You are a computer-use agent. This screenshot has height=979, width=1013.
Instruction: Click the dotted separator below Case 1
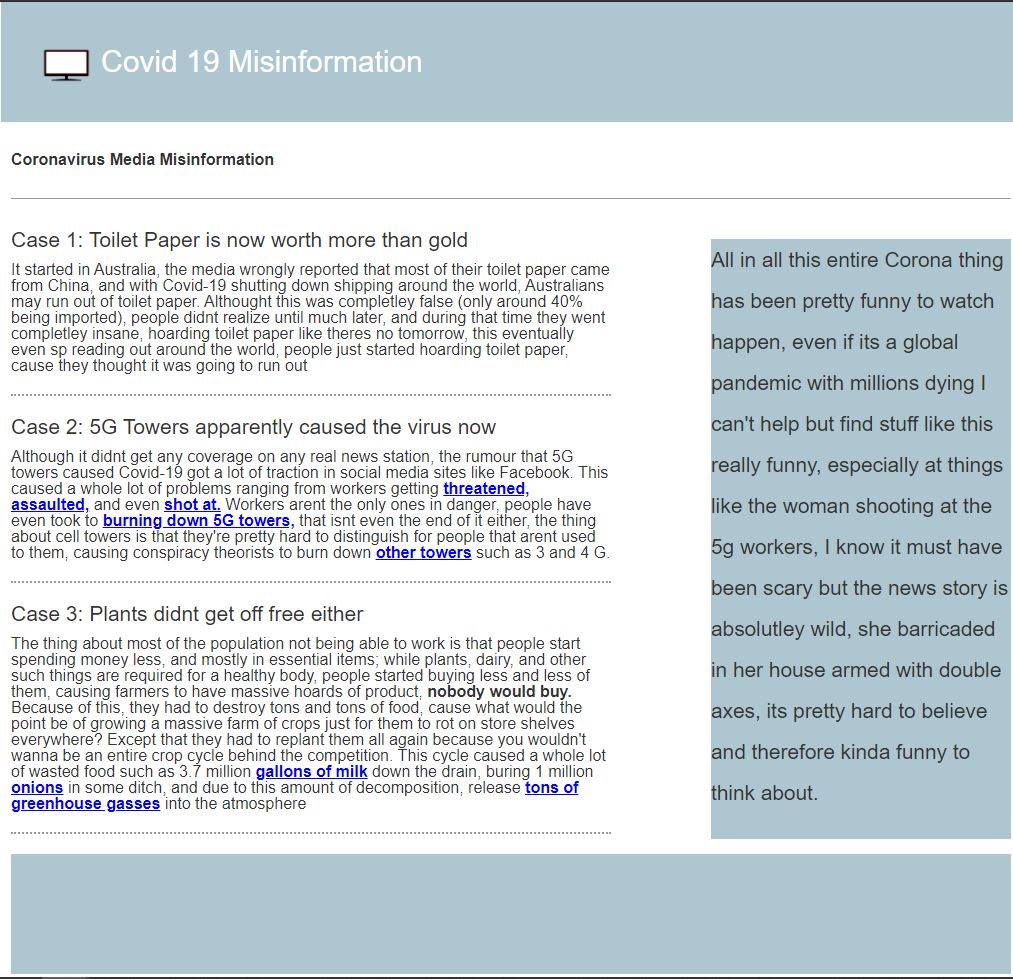tap(310, 395)
